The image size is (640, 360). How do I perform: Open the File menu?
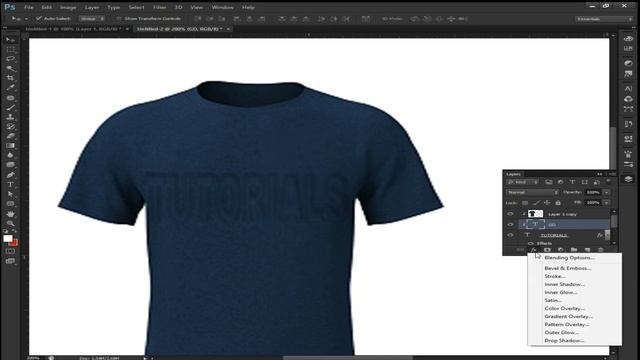(x=29, y=7)
